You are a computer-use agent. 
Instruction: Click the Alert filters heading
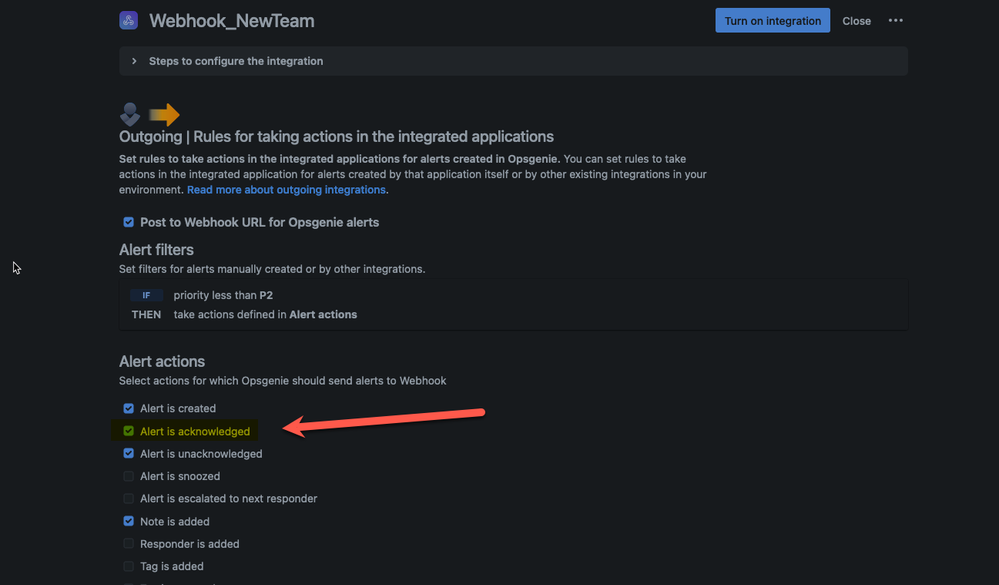[156, 250]
